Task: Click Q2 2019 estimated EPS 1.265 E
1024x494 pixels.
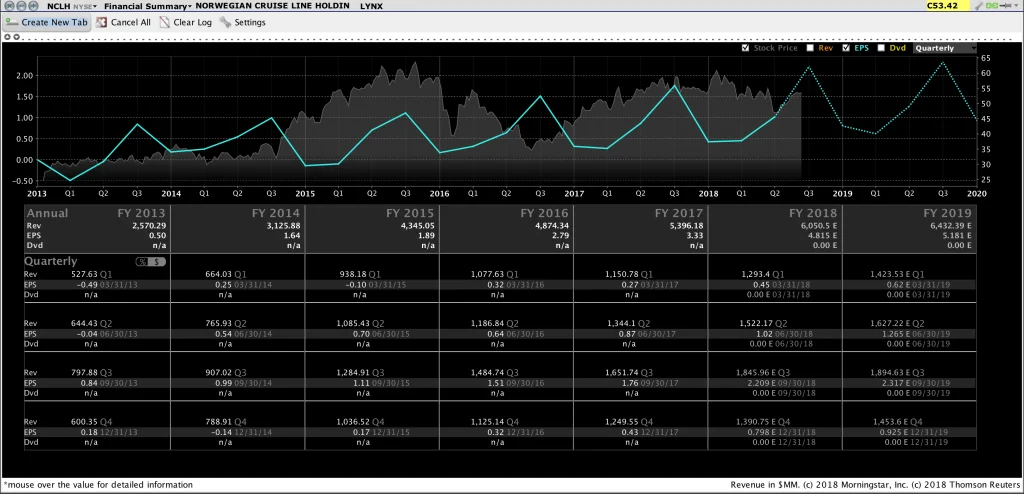Action: pos(895,334)
